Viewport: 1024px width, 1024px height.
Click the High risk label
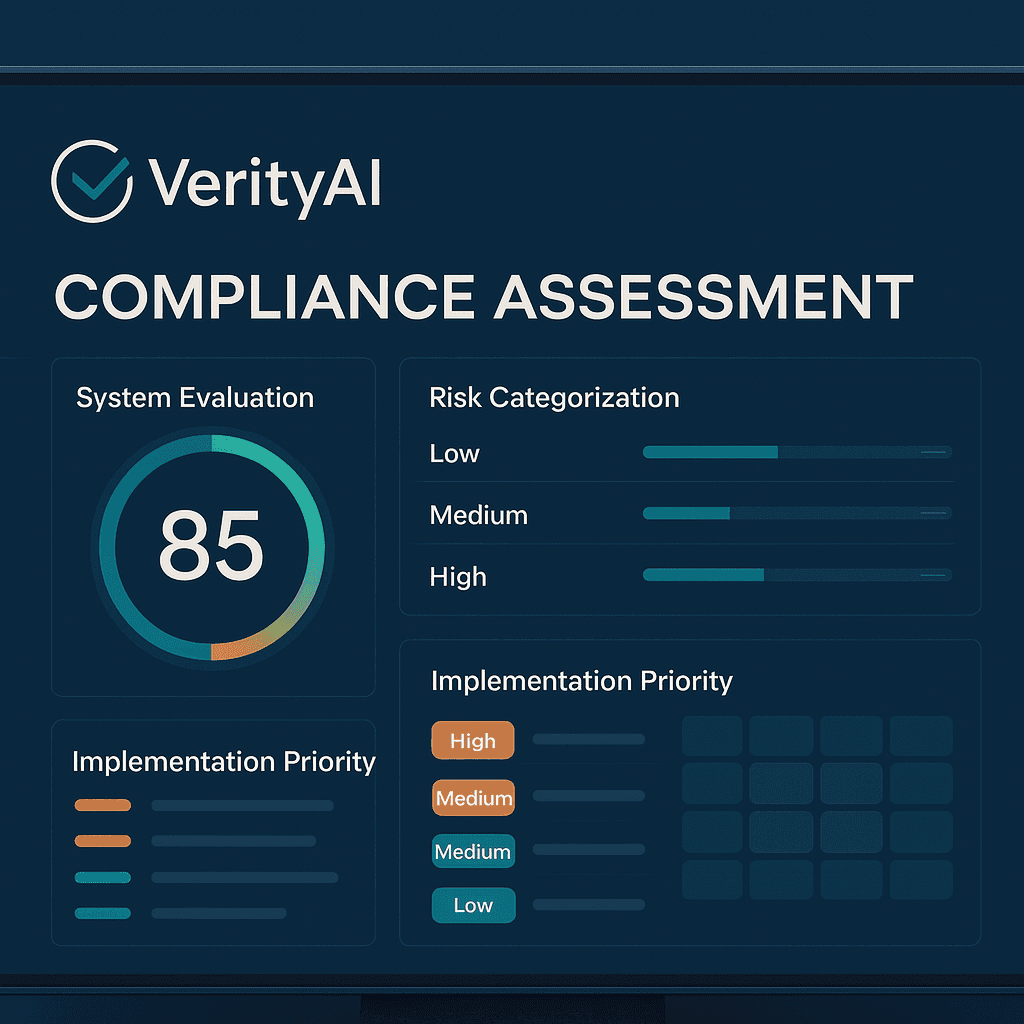tap(458, 577)
